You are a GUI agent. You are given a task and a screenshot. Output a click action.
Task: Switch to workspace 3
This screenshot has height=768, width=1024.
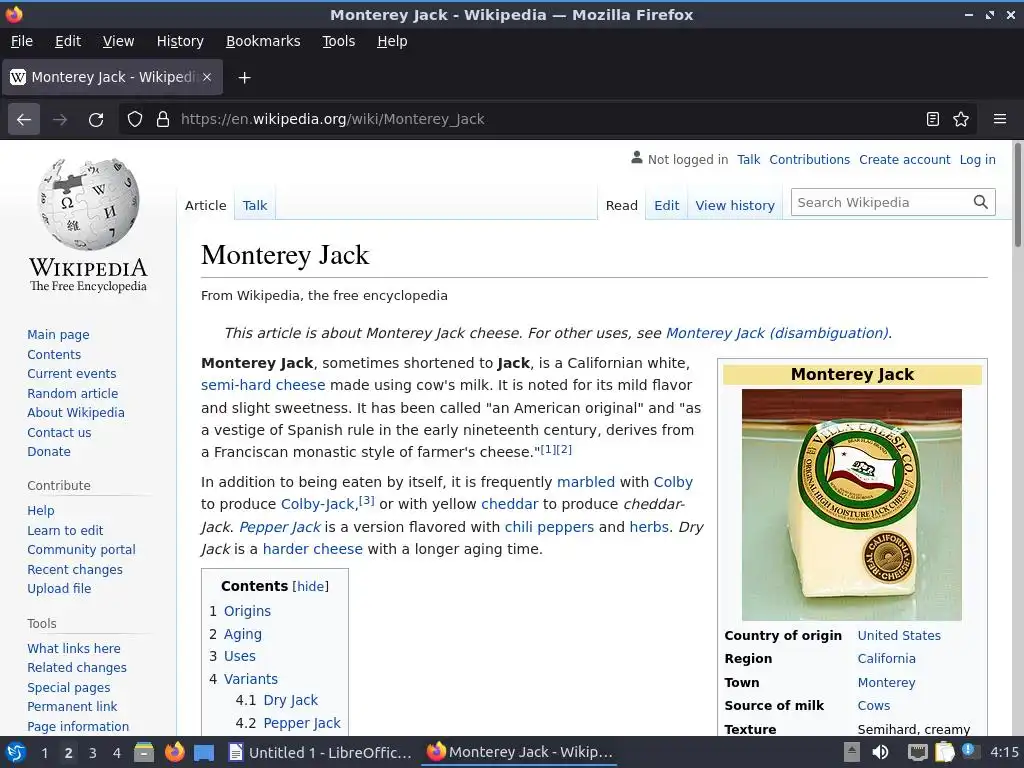click(93, 753)
